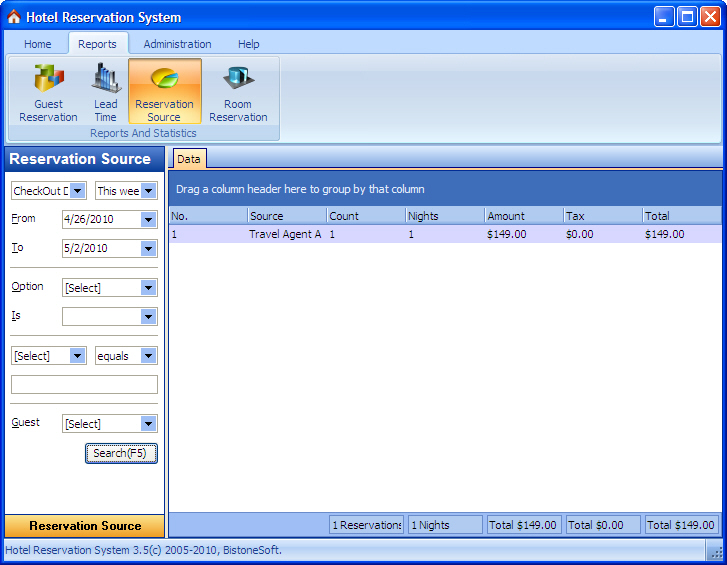This screenshot has height=565, width=727.
Task: Click the $149.00 Total column cell in row 1
Action: point(682,234)
